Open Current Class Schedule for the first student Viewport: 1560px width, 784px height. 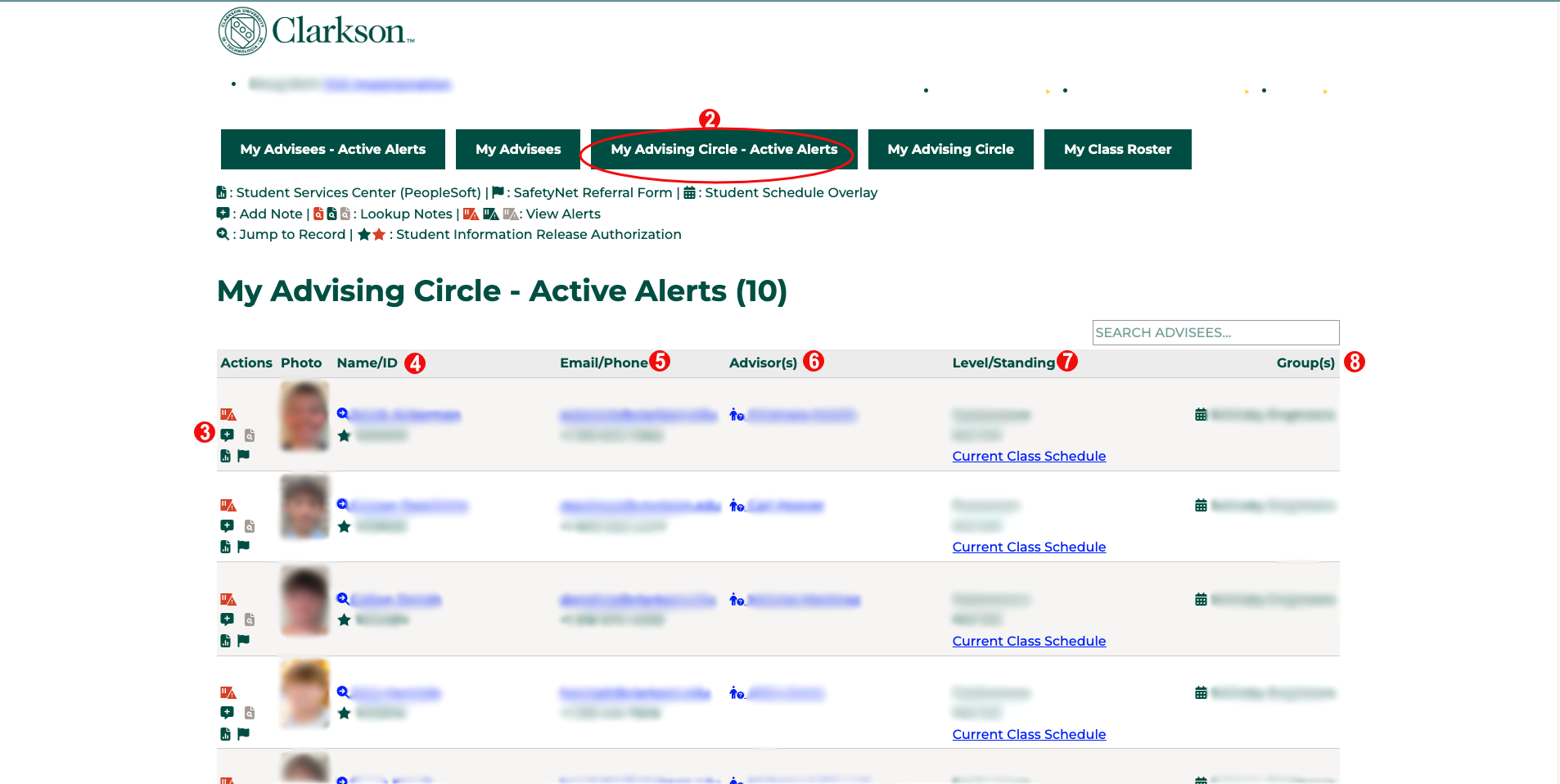coord(1029,456)
